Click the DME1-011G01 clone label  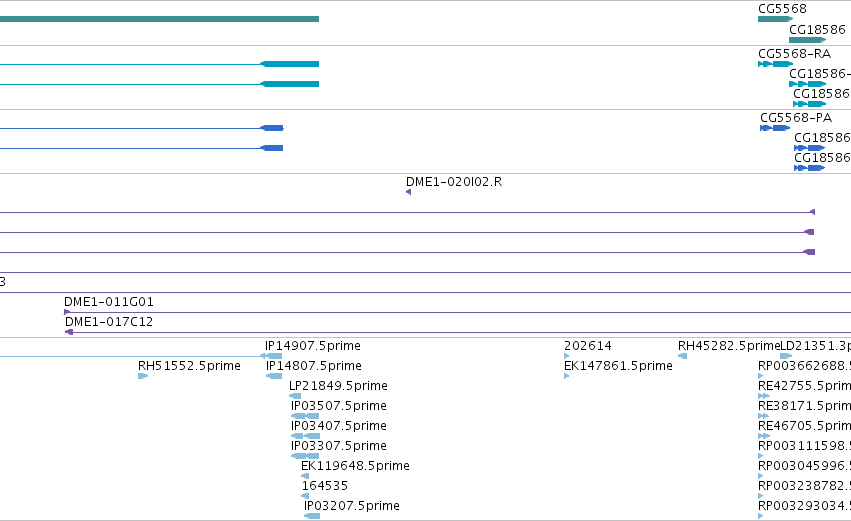tap(109, 302)
